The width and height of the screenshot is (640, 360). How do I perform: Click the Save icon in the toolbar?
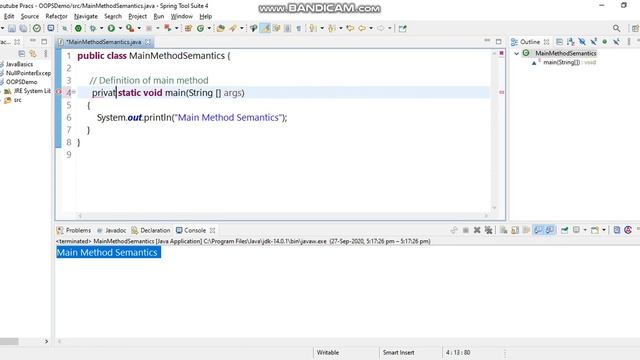point(12,28)
